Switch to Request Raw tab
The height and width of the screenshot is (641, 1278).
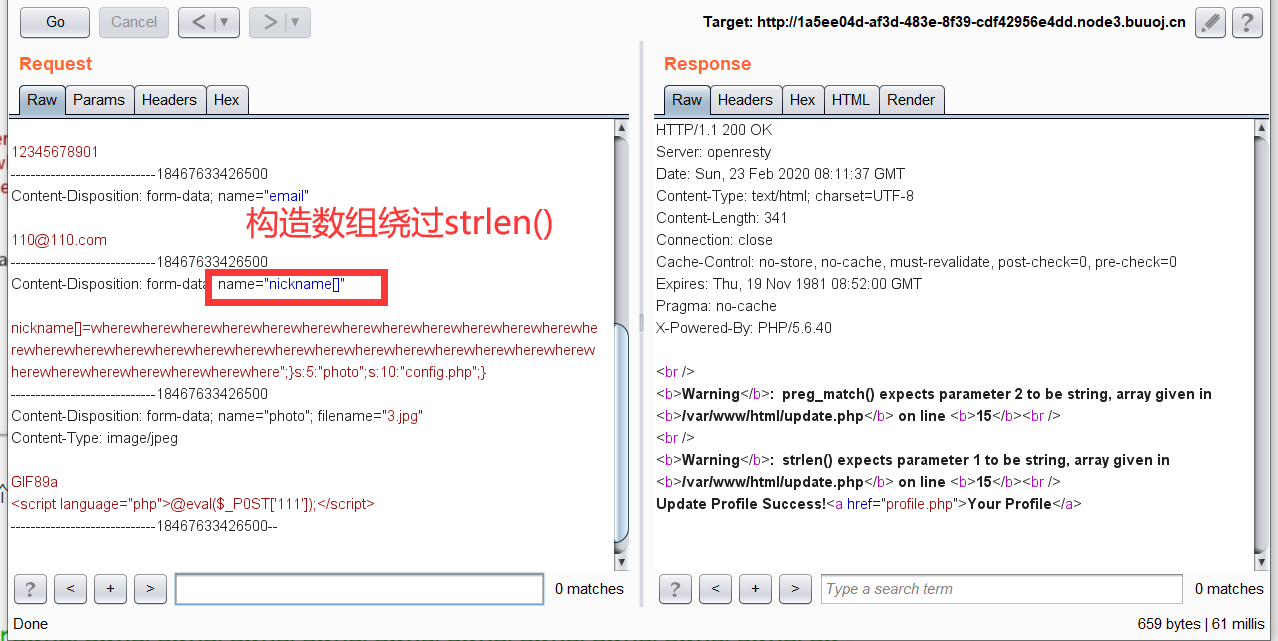tap(42, 100)
